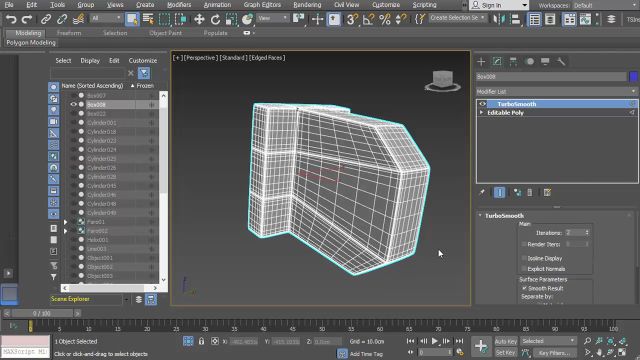Screen dimensions: 640x360
Task: Enable the Render Iters checkbox
Action: tap(524, 244)
